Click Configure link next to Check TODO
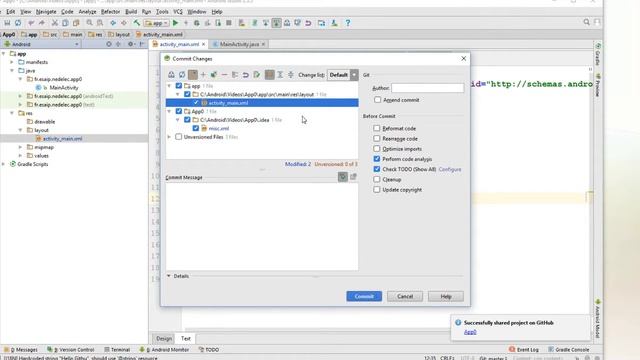 (x=450, y=169)
